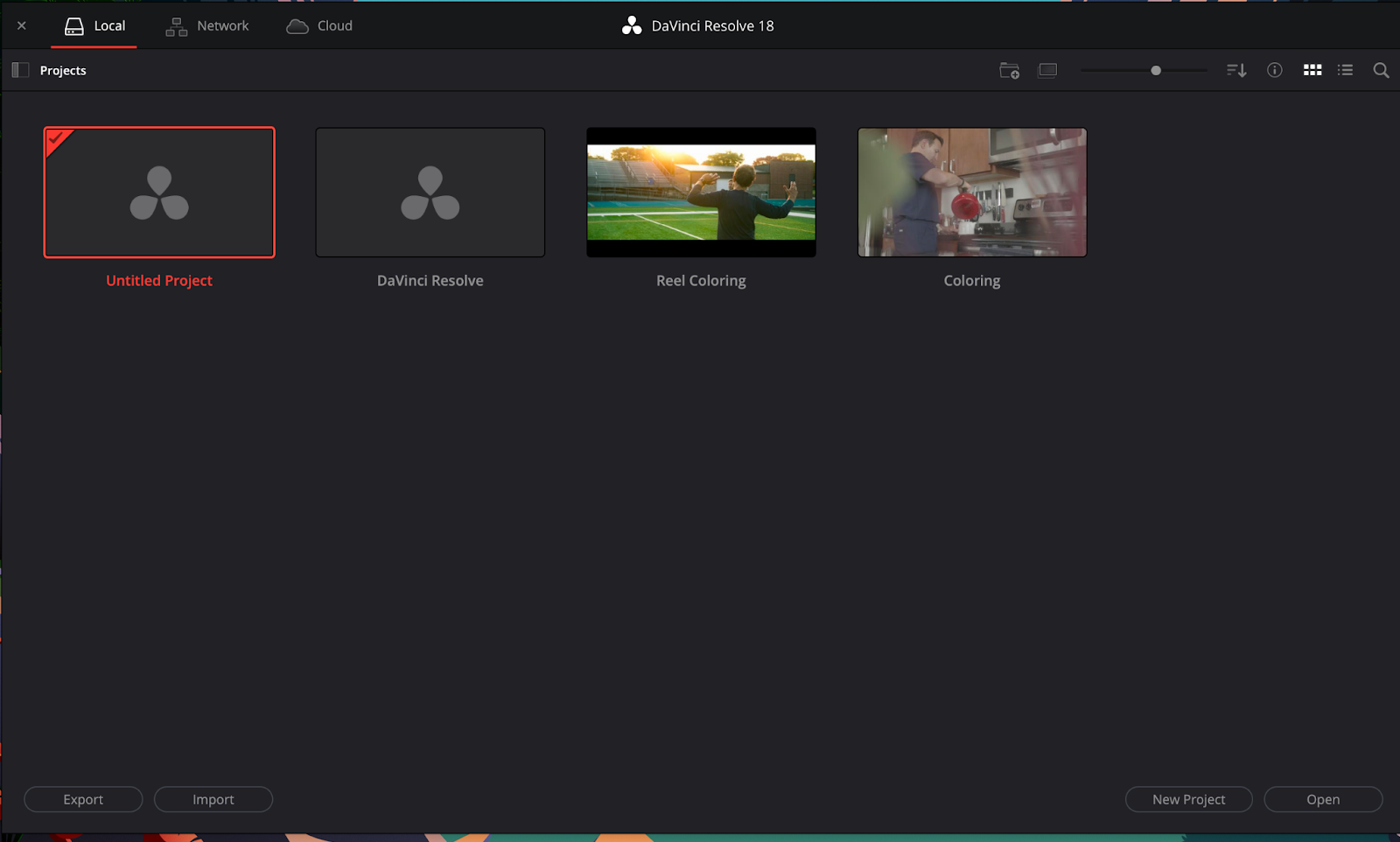Click the monitor-shaped icon beside new folder
This screenshot has height=842, width=1400.
[1047, 70]
